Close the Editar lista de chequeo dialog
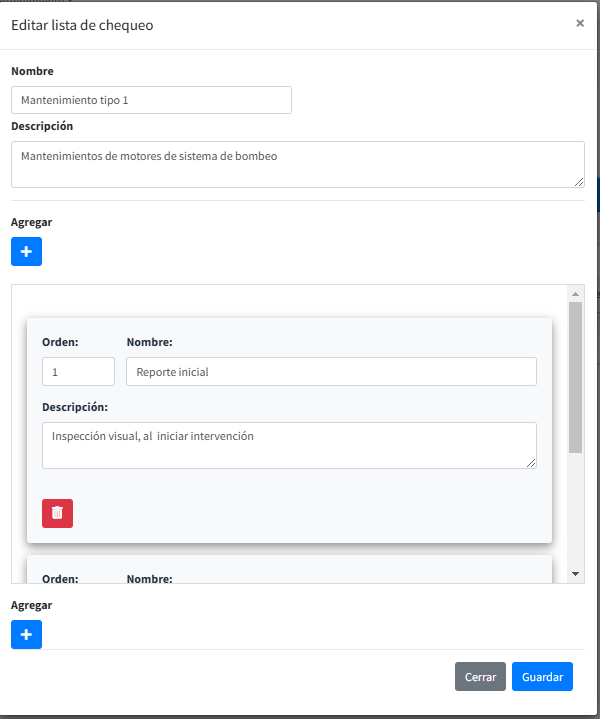 (x=579, y=23)
